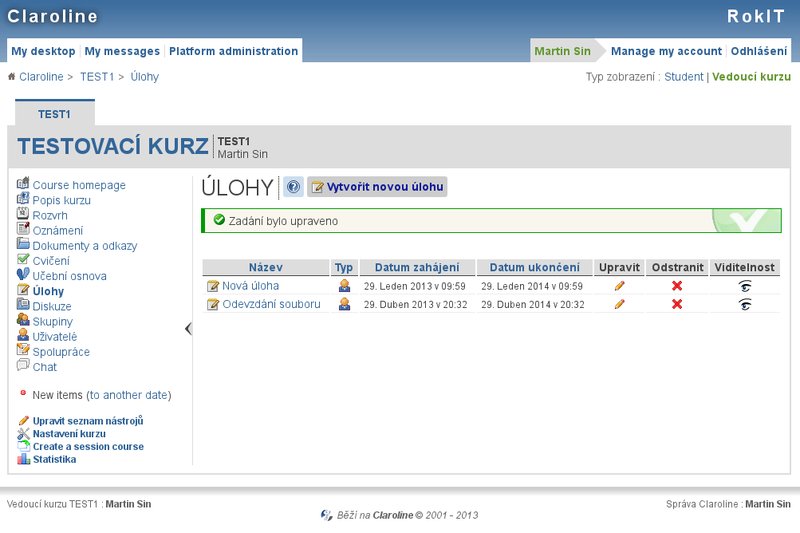Switch view mode to Student
800x533 pixels.
point(684,77)
